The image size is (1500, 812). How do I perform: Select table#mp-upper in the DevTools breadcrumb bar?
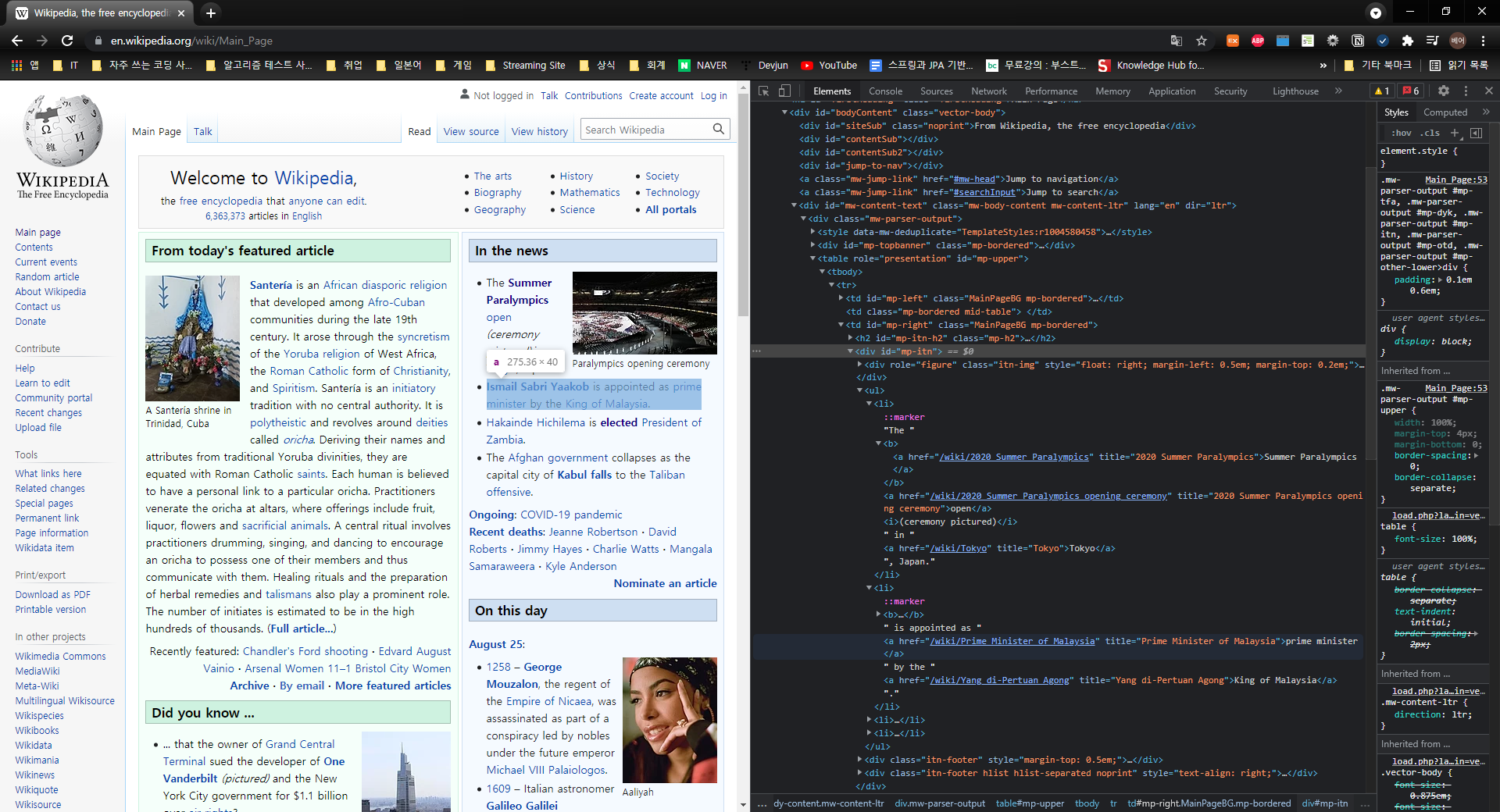coord(1030,803)
